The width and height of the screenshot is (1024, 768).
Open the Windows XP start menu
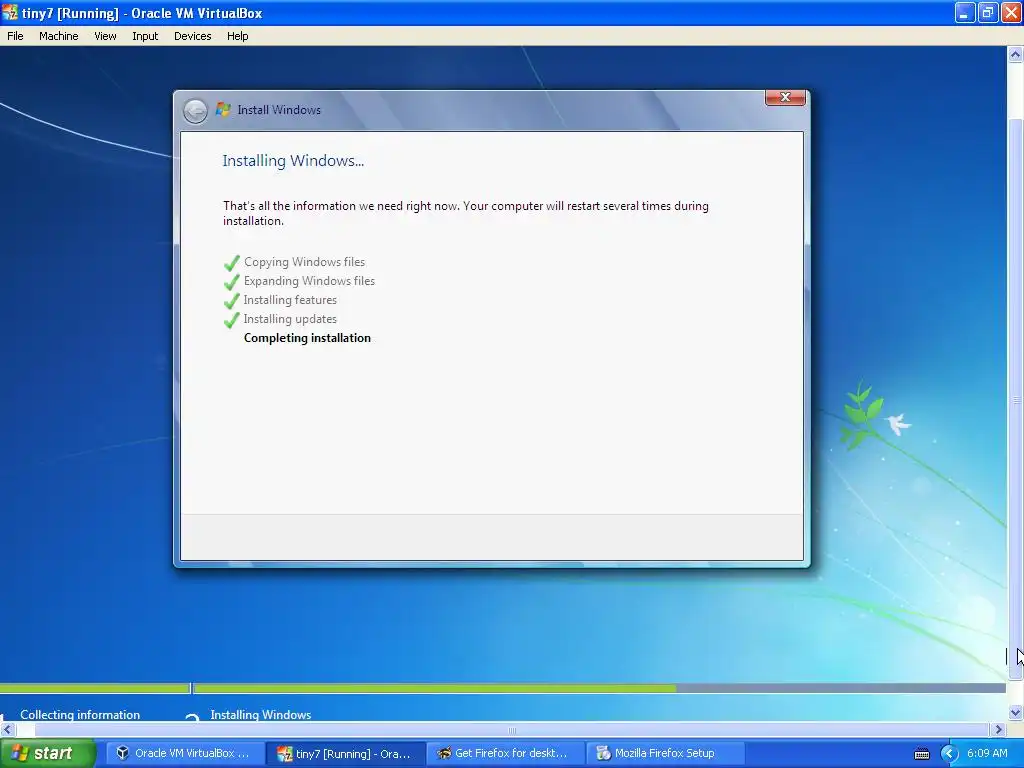coord(47,753)
